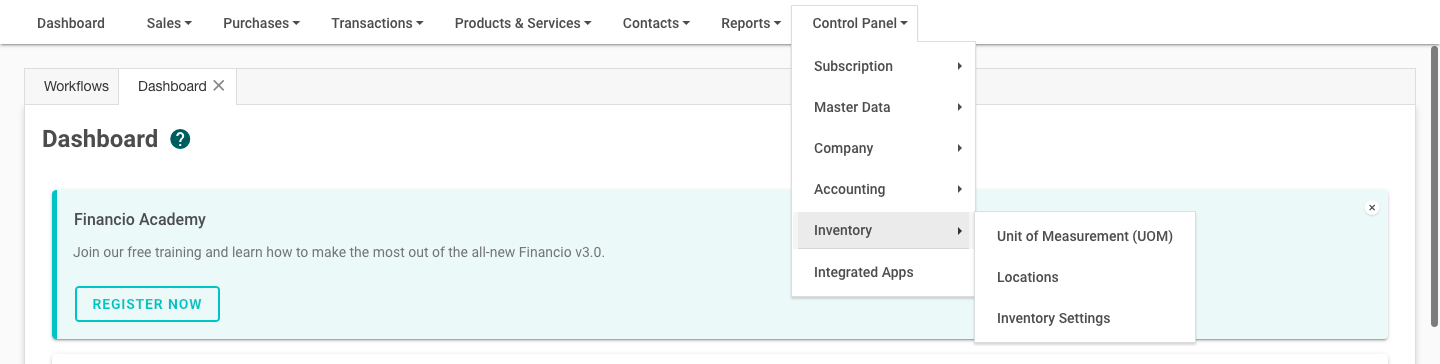The width and height of the screenshot is (1440, 364).
Task: Click the free training description text
Action: (339, 252)
